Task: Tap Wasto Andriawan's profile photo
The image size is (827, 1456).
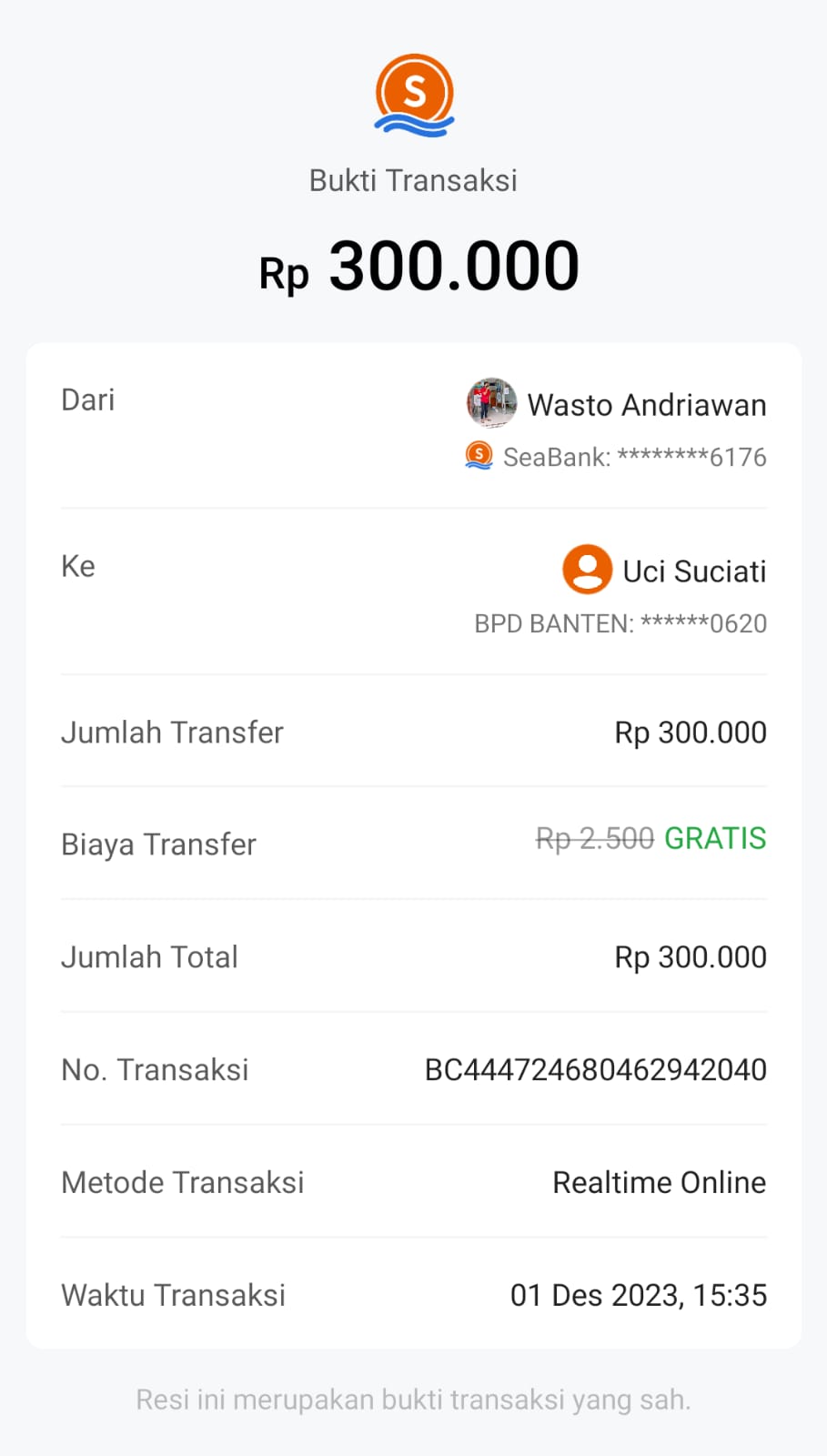Action: tap(491, 402)
